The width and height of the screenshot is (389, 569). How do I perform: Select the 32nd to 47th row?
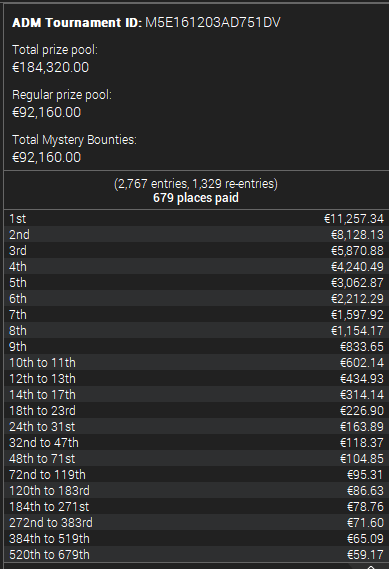coord(196,442)
